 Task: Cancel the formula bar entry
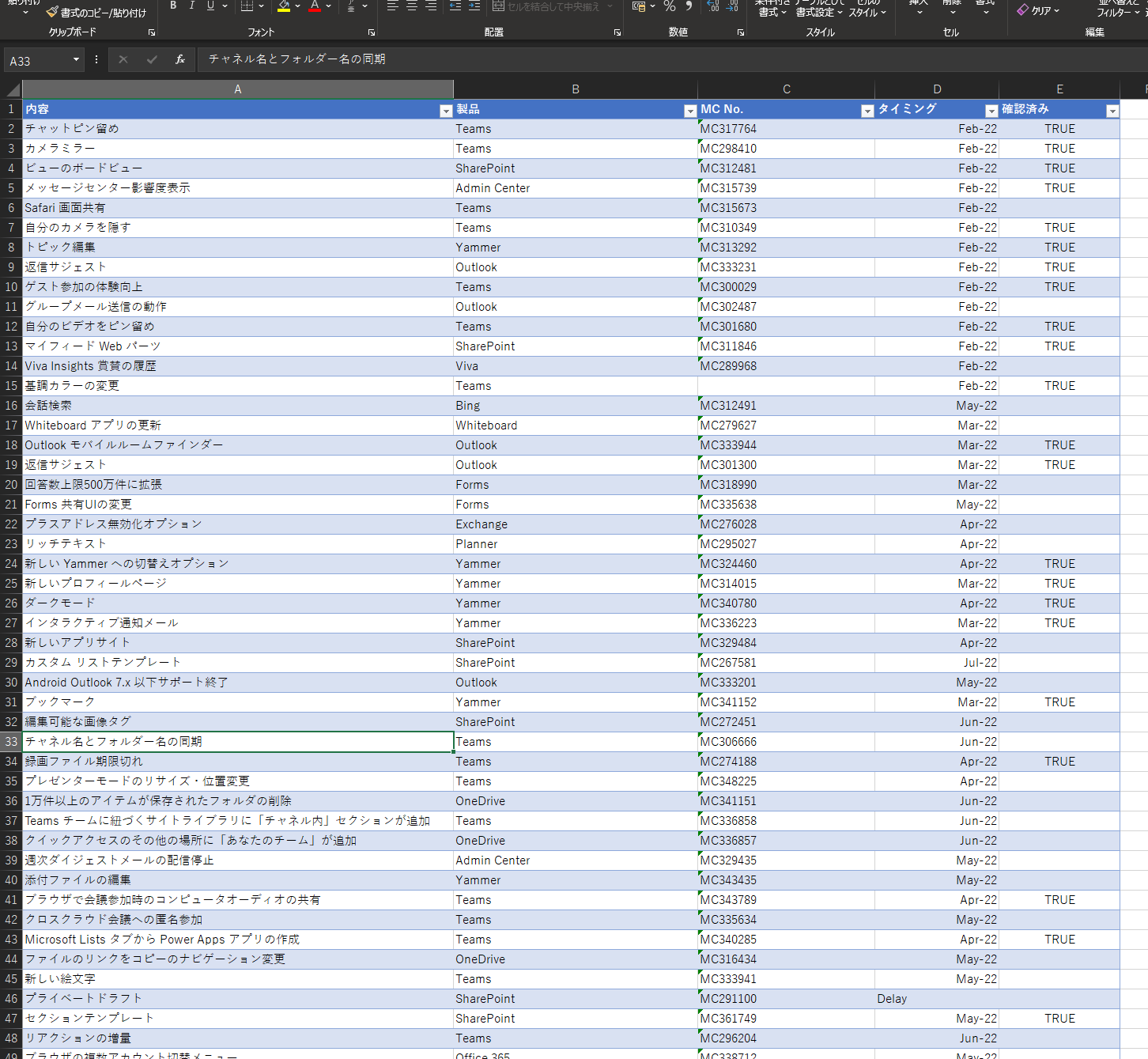point(123,59)
